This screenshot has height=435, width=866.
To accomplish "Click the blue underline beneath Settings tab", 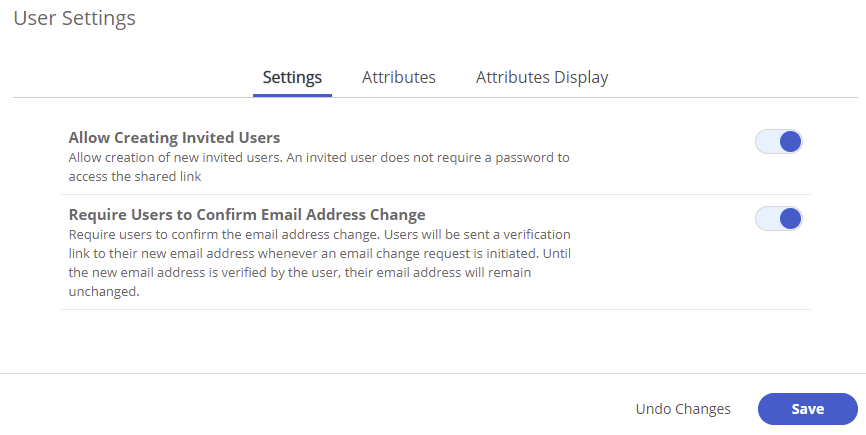I will tap(292, 95).
